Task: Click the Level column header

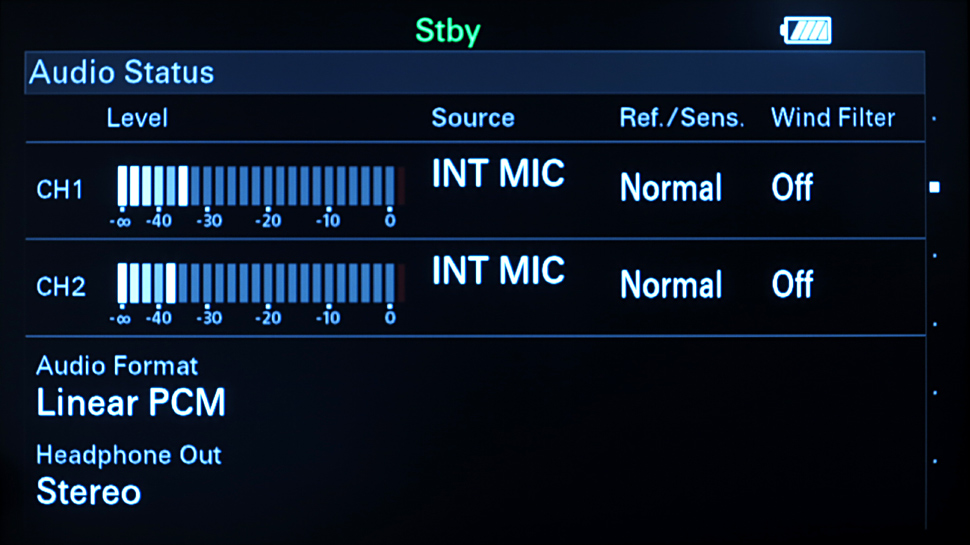Action: pyautogui.click(x=137, y=118)
